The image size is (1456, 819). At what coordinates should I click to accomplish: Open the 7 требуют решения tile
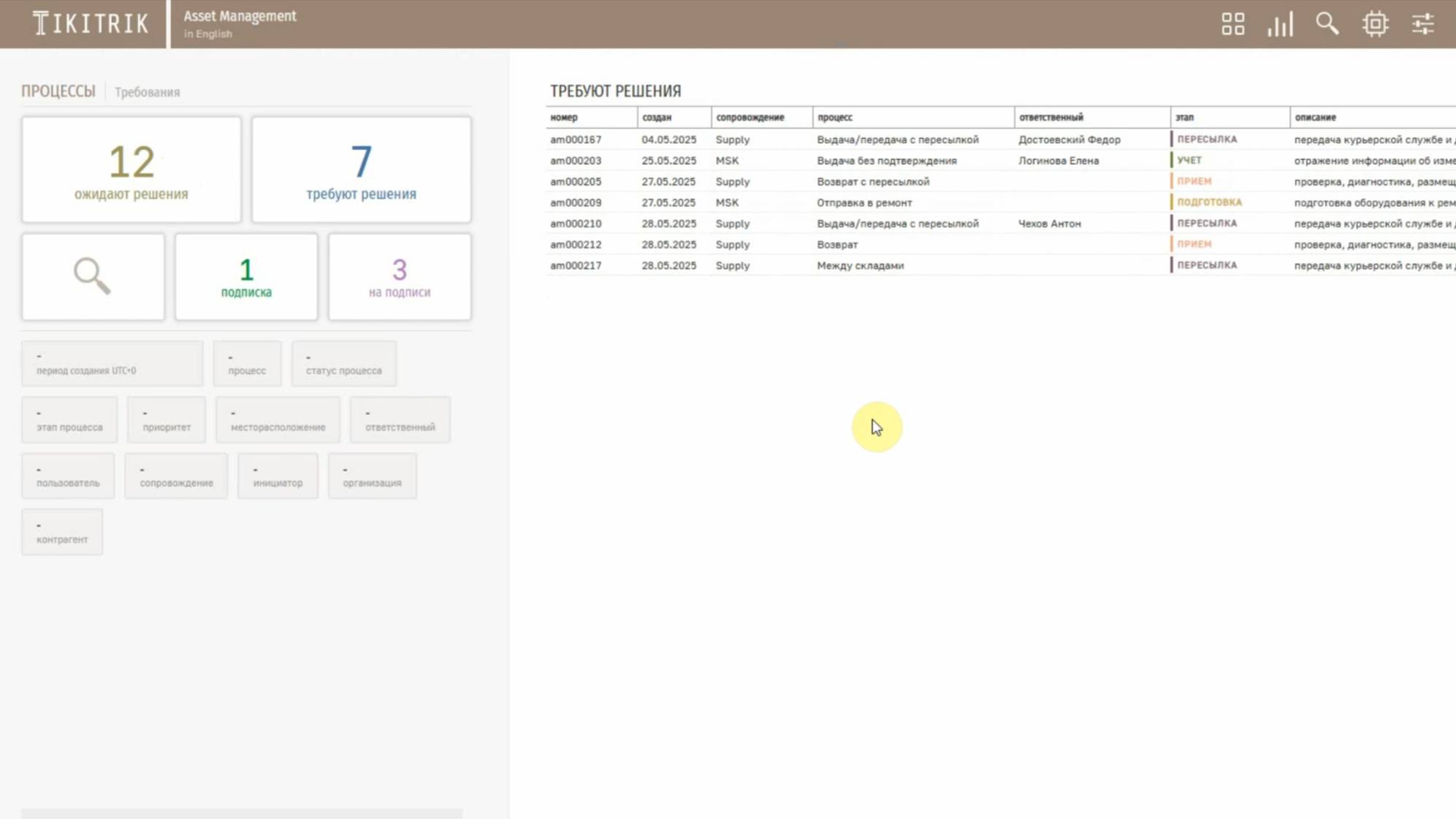coord(362,169)
